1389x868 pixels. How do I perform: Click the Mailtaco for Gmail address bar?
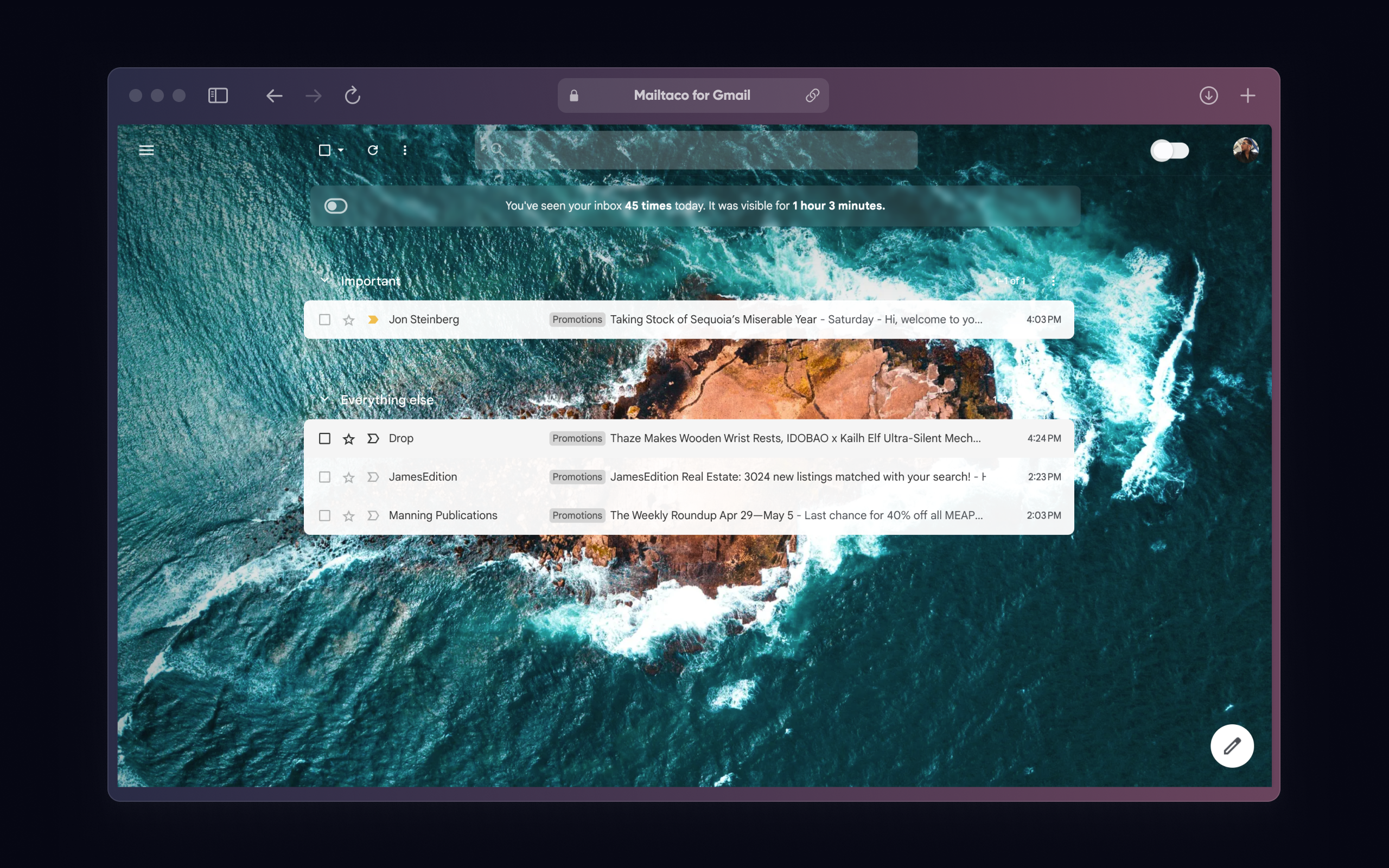(692, 95)
